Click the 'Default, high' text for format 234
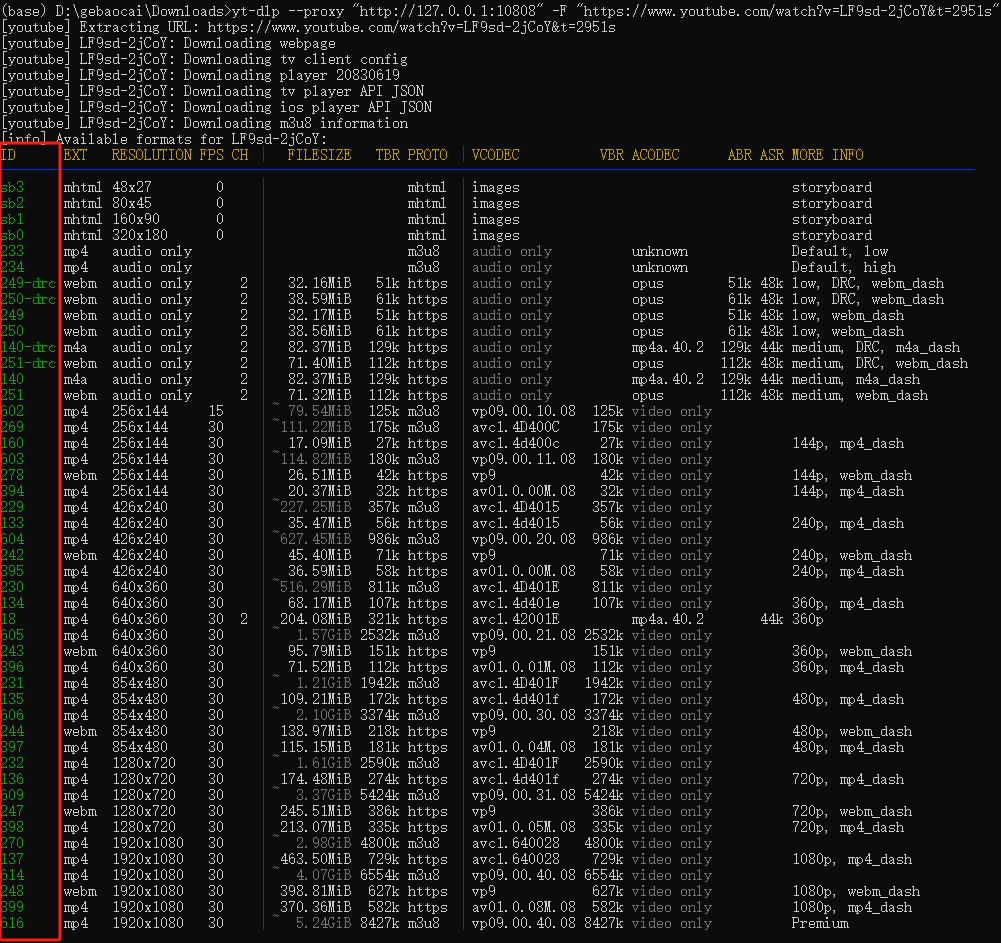The height and width of the screenshot is (943, 1001). [839, 267]
